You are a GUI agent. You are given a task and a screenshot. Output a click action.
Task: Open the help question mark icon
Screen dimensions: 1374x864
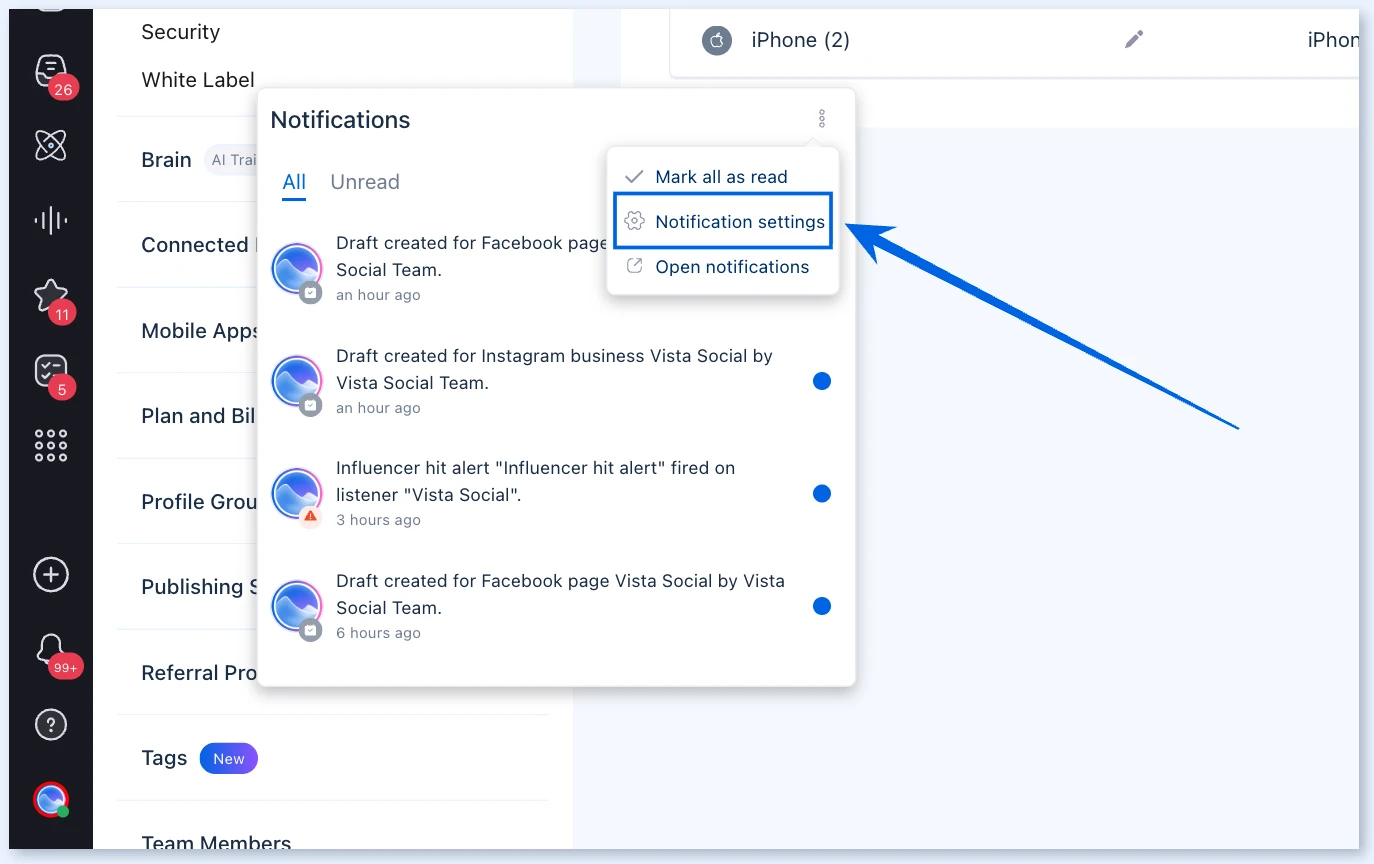click(51, 725)
